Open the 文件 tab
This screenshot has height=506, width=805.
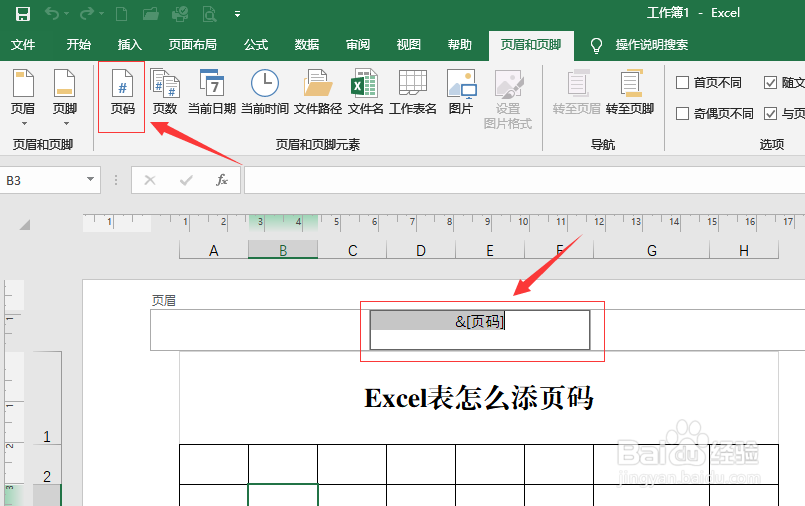23,45
